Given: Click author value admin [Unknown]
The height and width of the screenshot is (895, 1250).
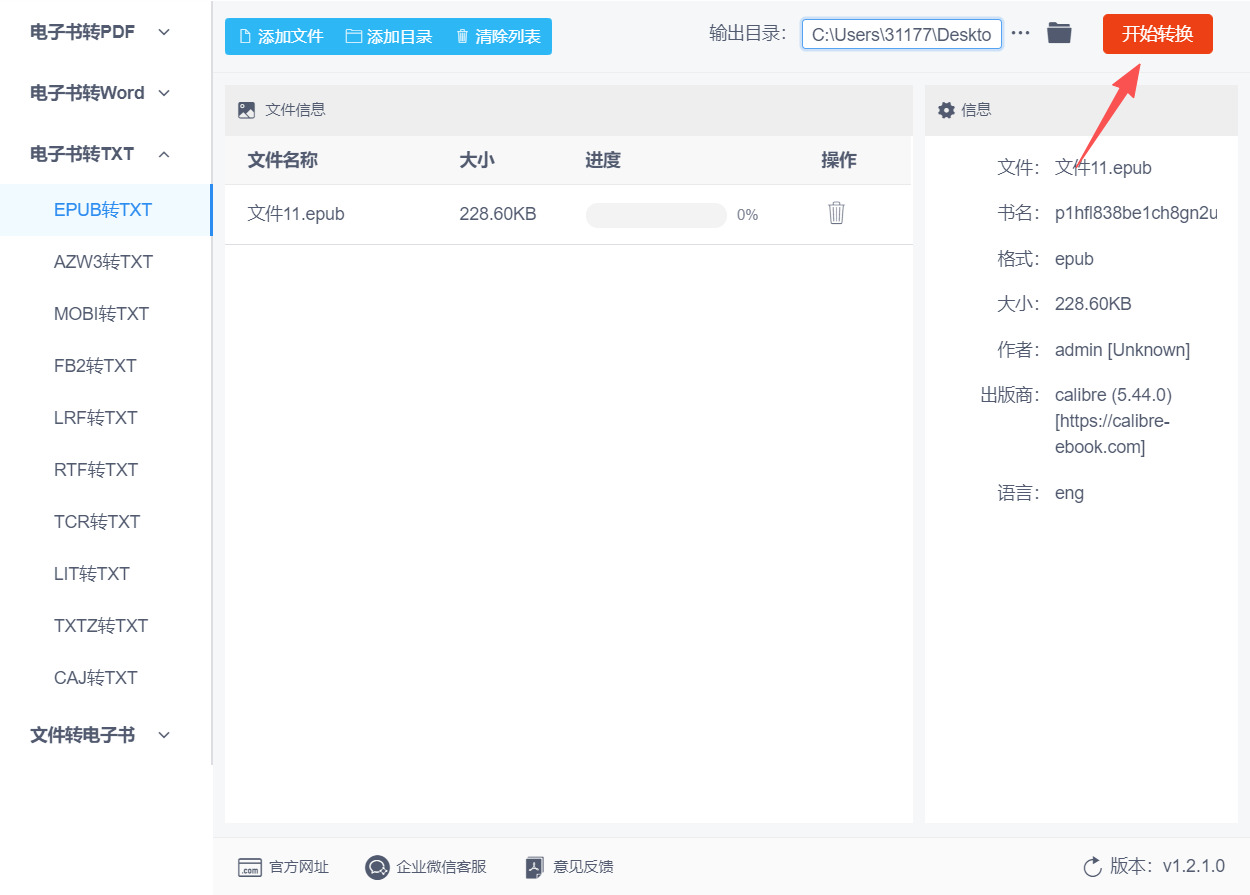Looking at the screenshot, I should [1122, 350].
